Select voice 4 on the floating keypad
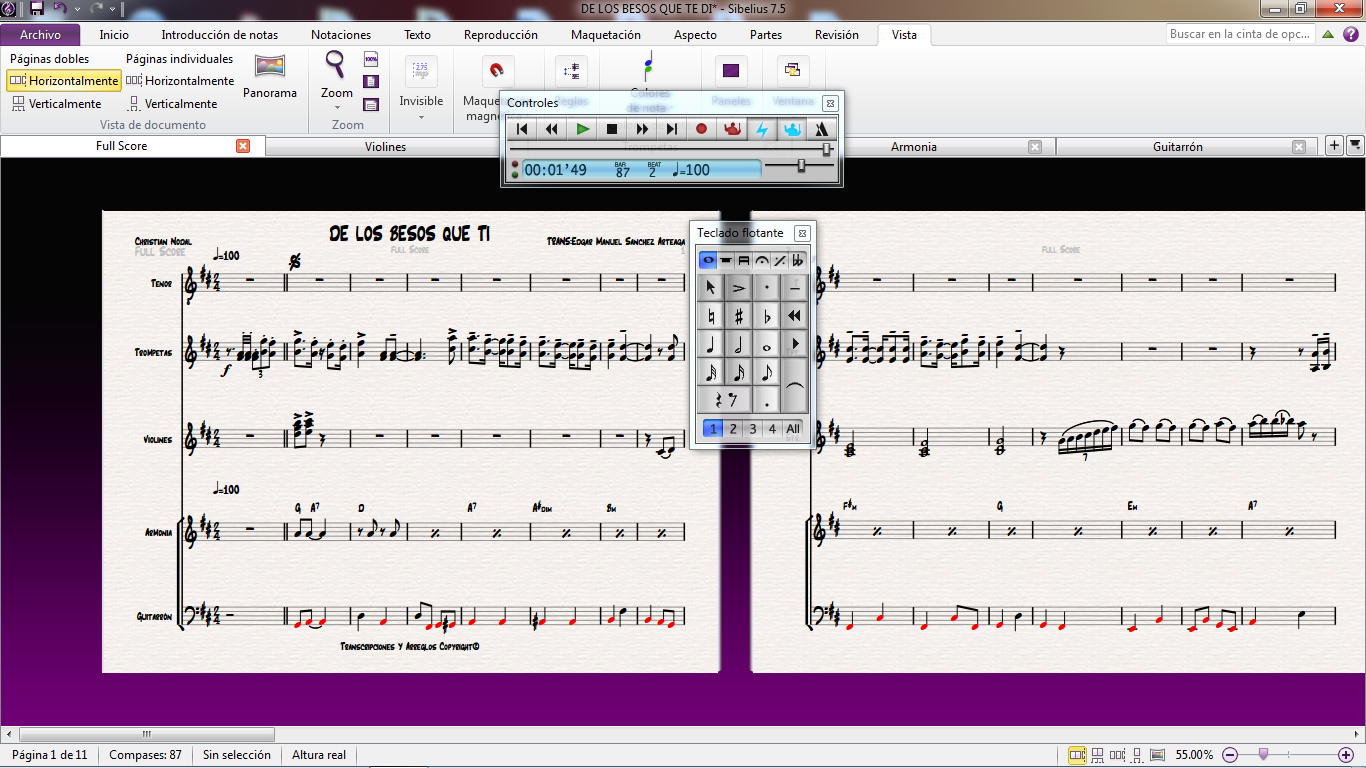Image resolution: width=1366 pixels, height=768 pixels. coord(772,429)
